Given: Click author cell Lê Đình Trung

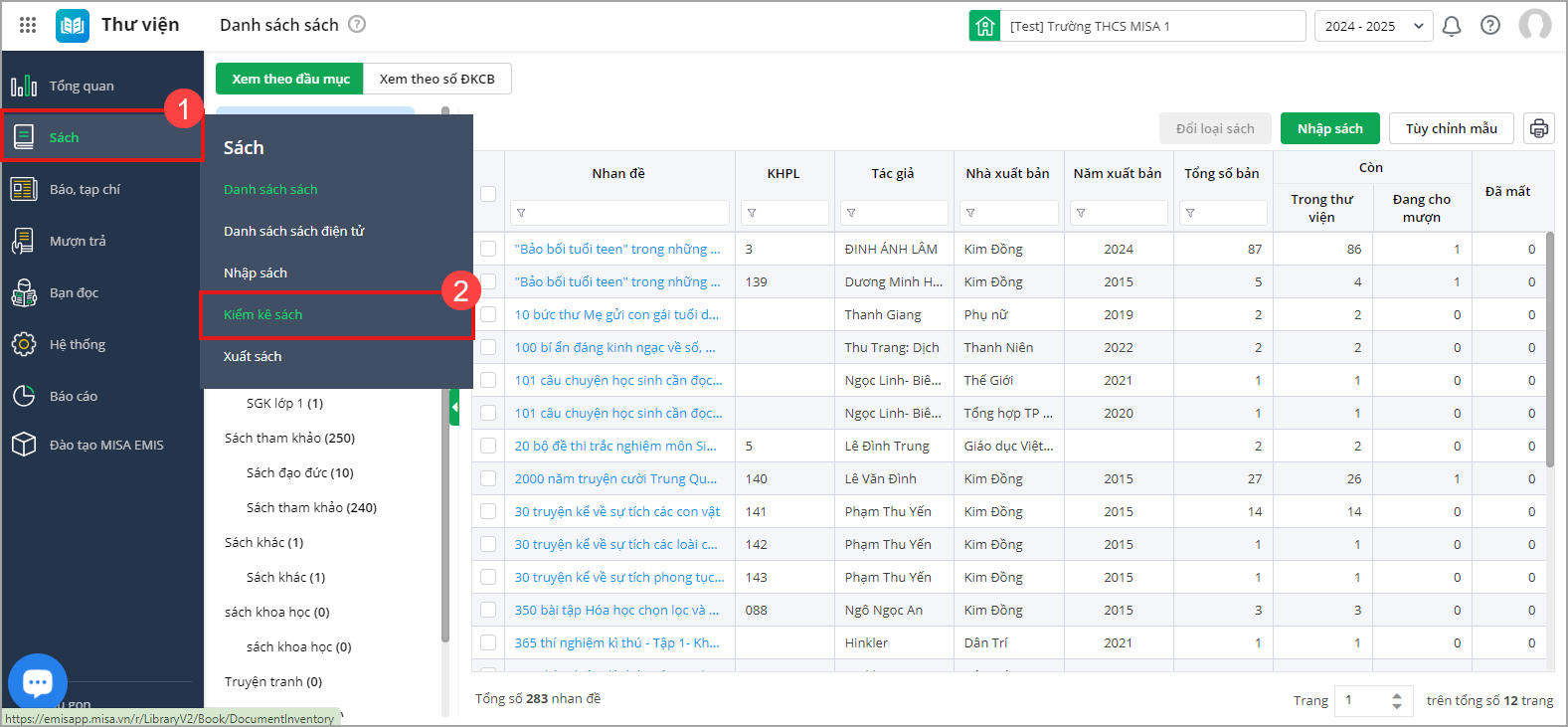Looking at the screenshot, I should tap(887, 446).
